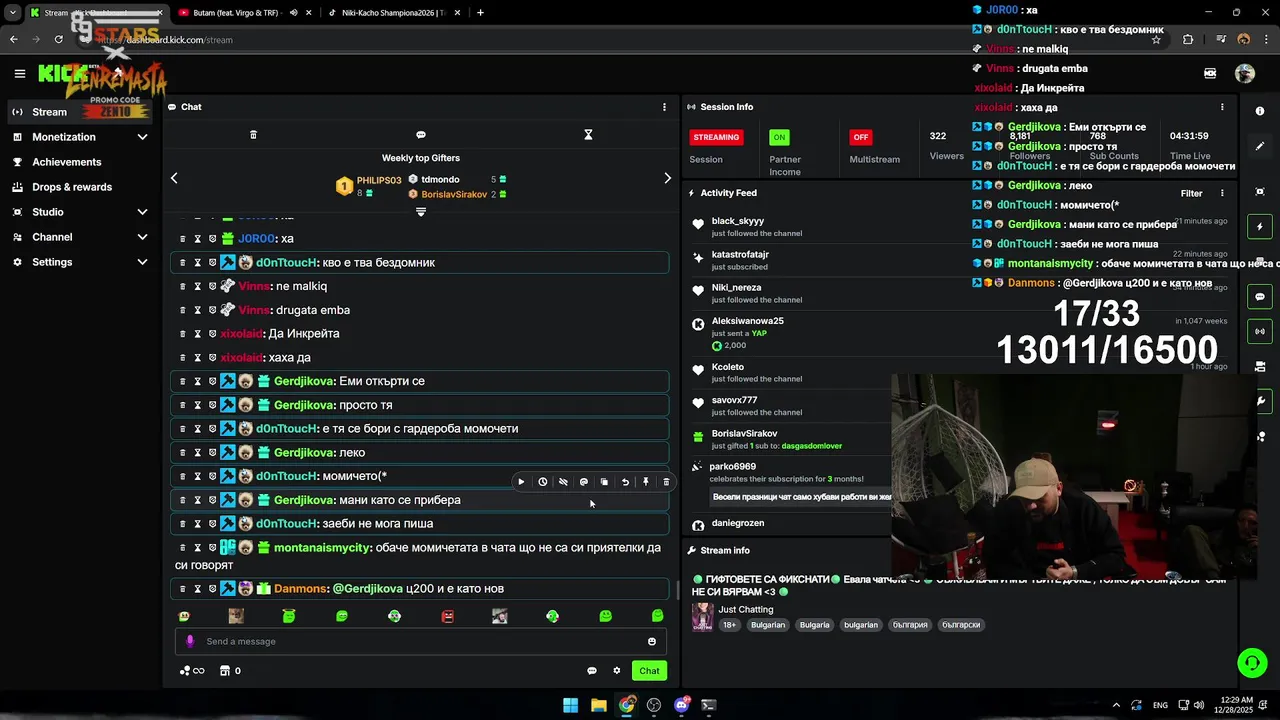Click pencil edit icon in right sidebar
Viewport: 1280px width, 720px height.
click(1260, 146)
